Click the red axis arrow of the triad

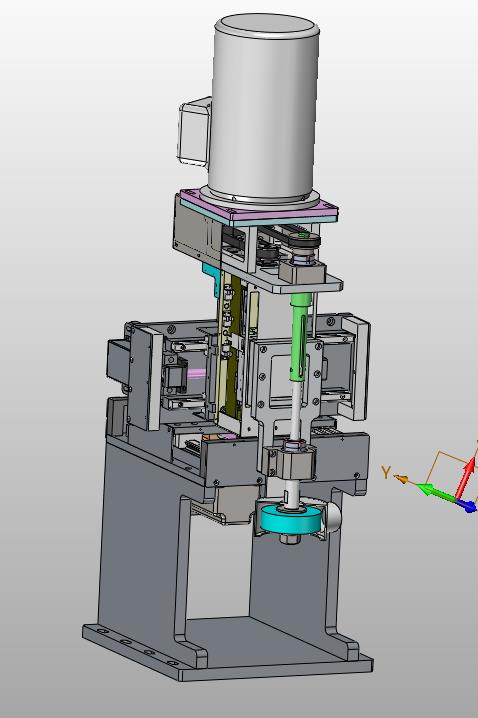tap(466, 478)
